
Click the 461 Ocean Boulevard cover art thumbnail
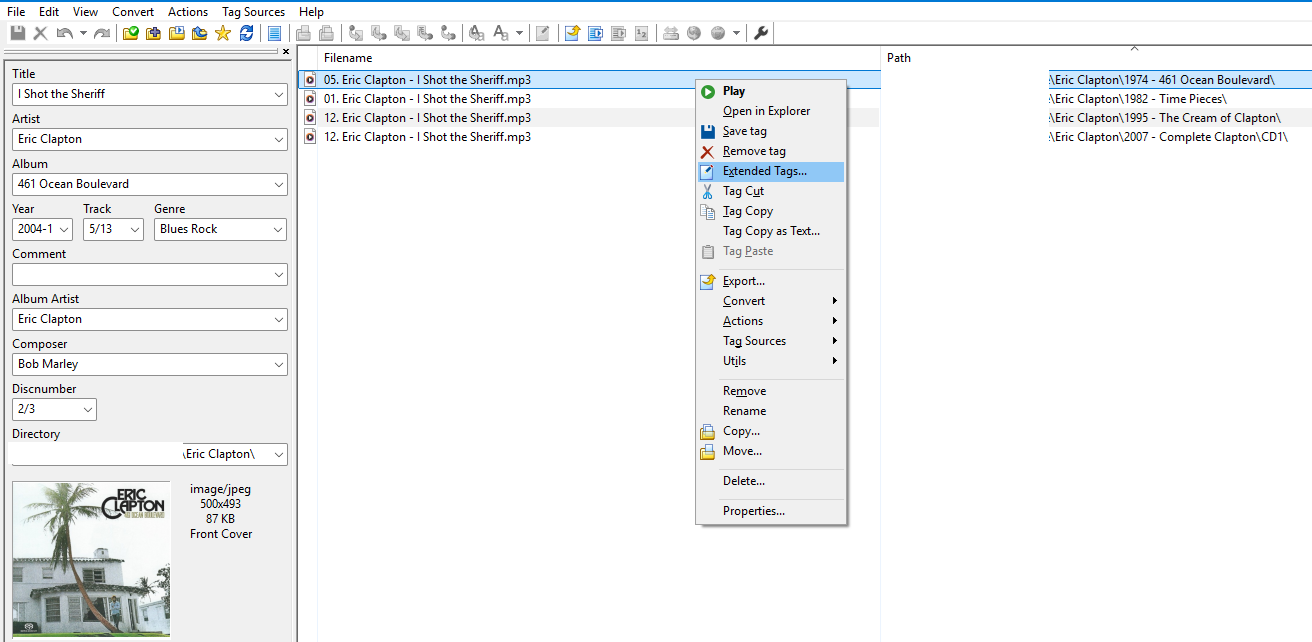[x=91, y=560]
